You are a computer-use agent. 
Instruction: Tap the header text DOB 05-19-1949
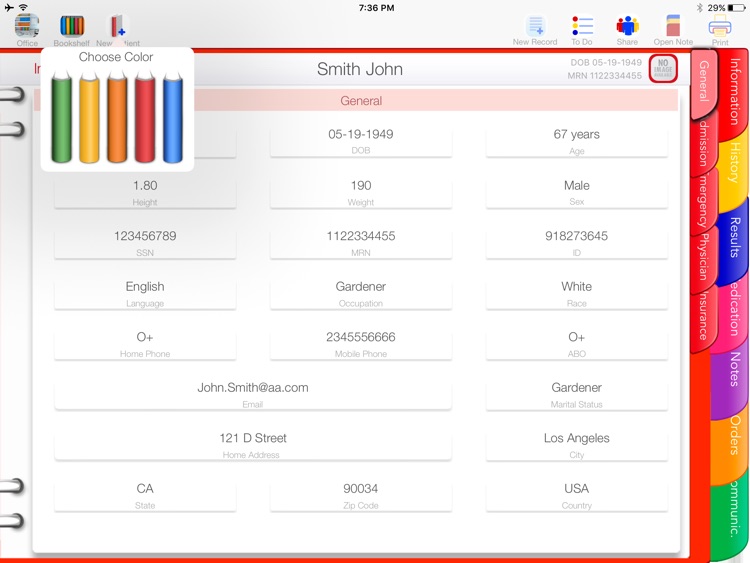pyautogui.click(x=606, y=63)
